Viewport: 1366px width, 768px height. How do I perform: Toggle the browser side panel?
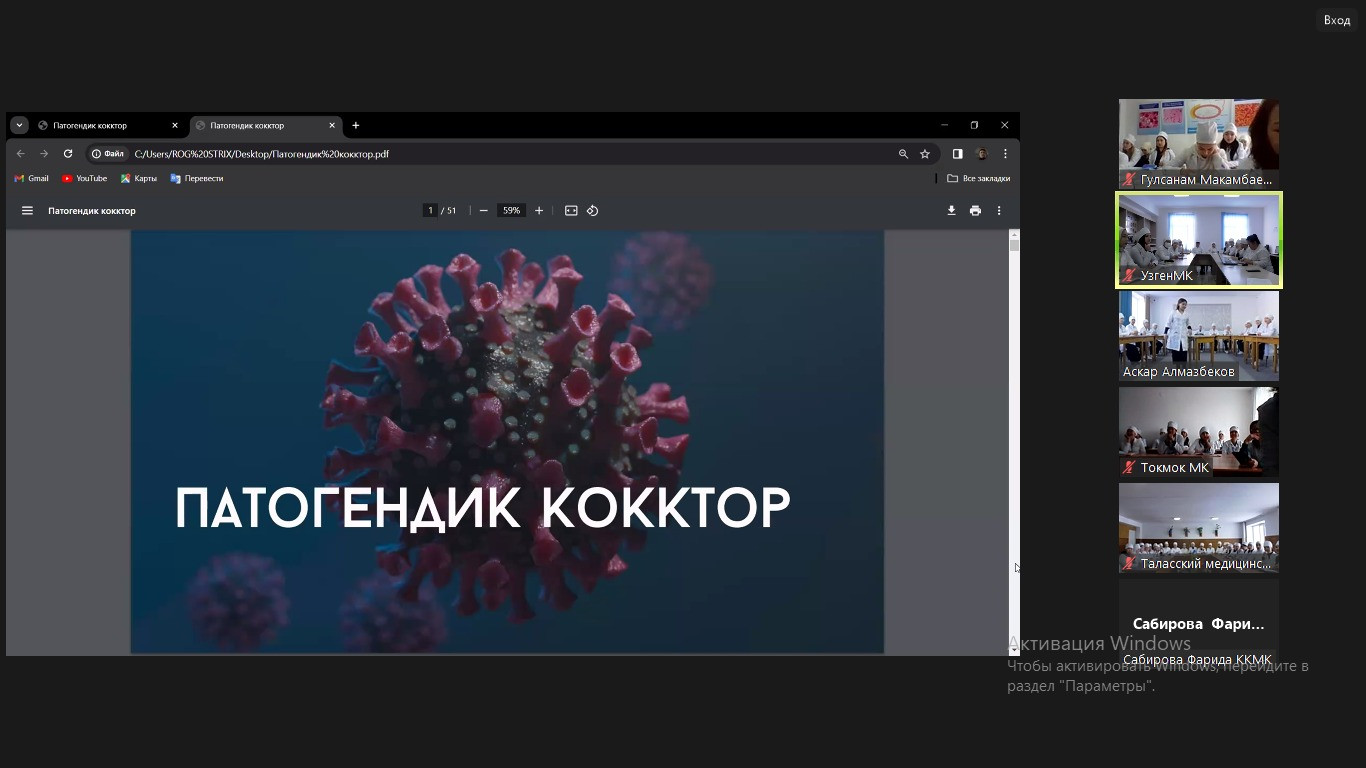tap(957, 154)
